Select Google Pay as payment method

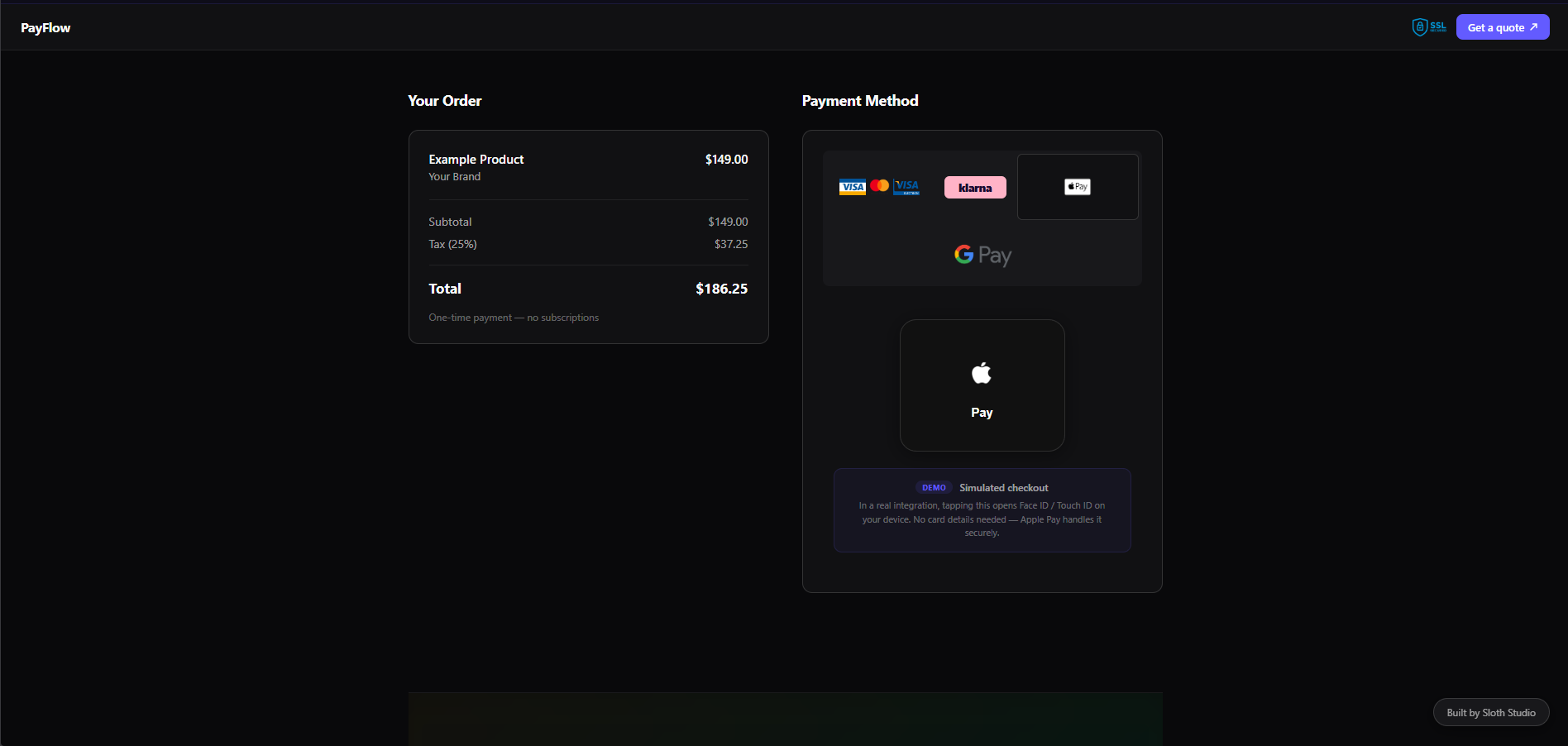[x=982, y=255]
